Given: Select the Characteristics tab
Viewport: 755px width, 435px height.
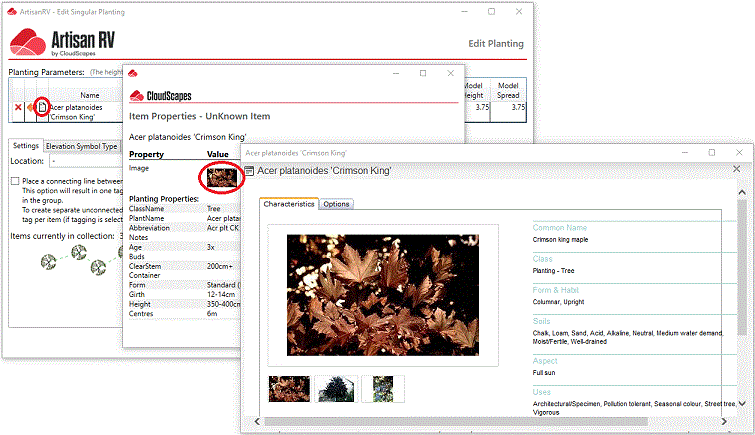Looking at the screenshot, I should pyautogui.click(x=289, y=204).
